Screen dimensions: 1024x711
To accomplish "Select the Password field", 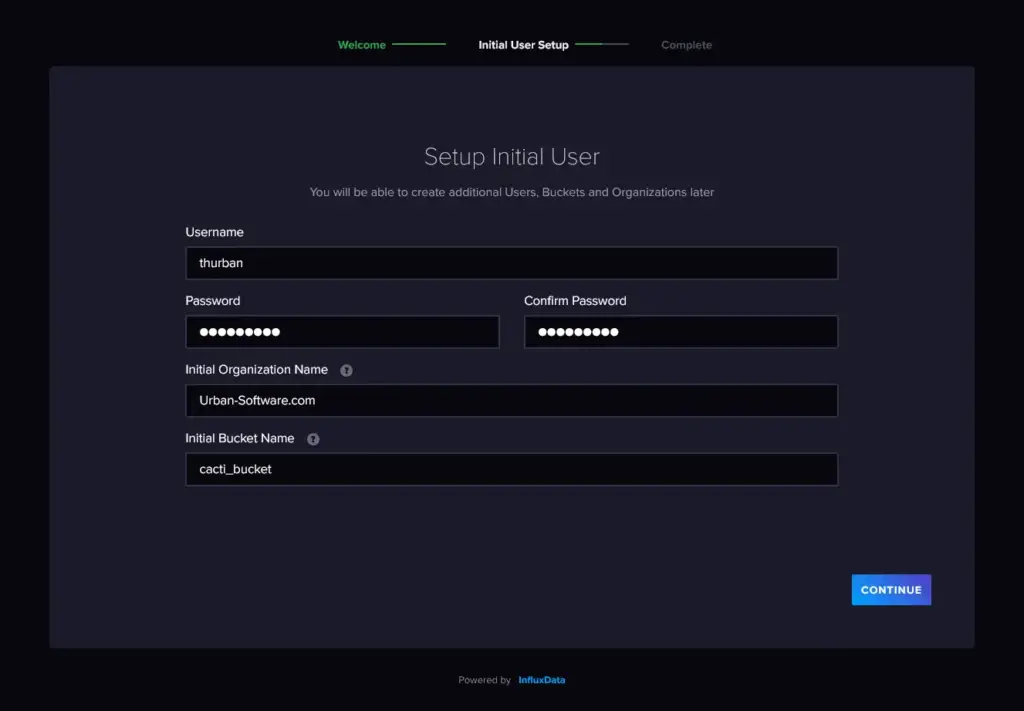I will 342,331.
